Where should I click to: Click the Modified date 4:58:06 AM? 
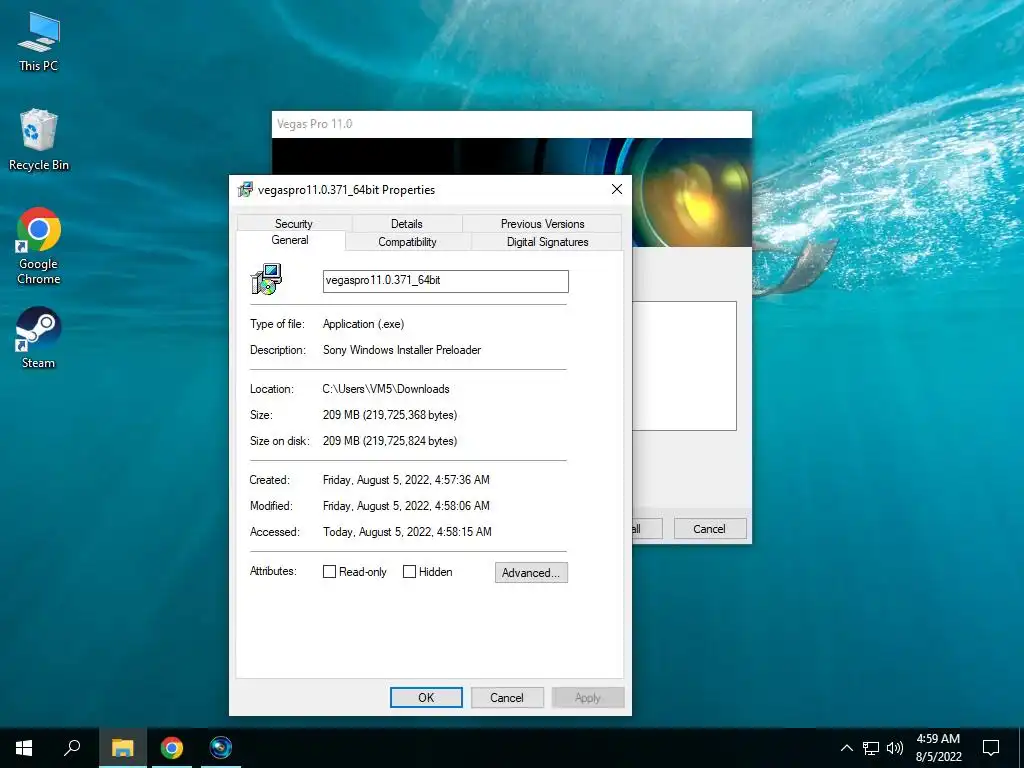click(406, 506)
